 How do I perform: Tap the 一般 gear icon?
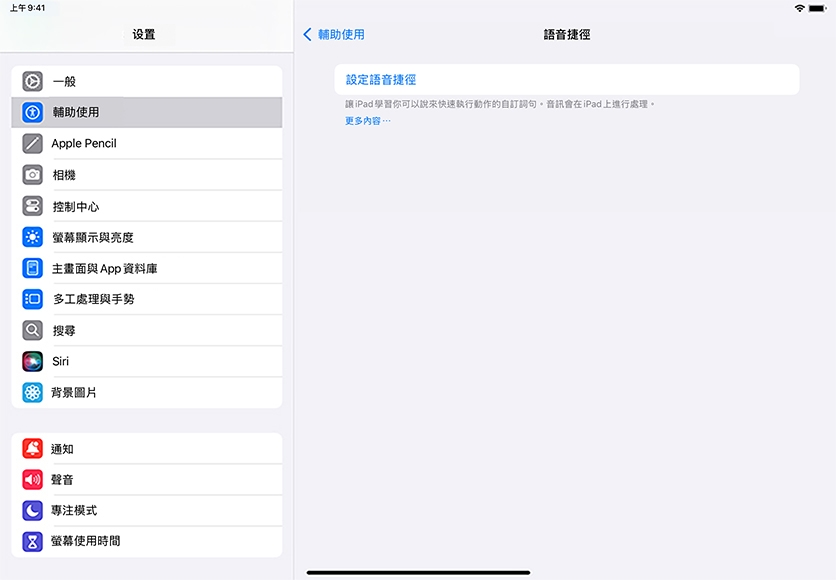pos(33,81)
